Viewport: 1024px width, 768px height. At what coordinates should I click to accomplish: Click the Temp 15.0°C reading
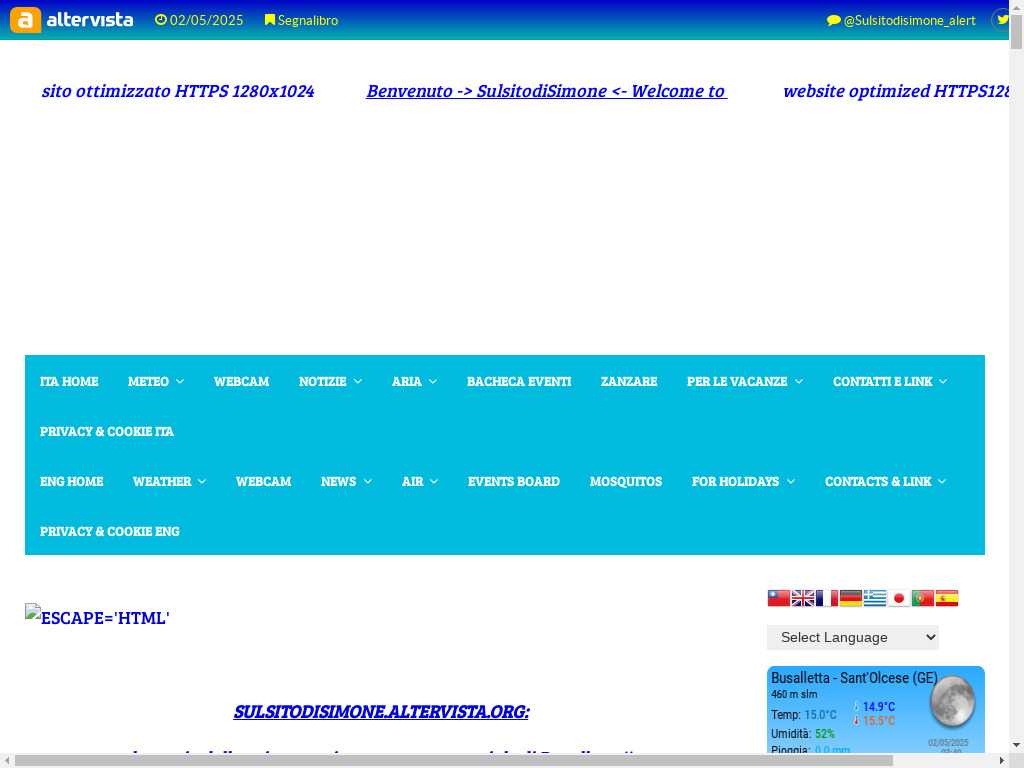pyautogui.click(x=803, y=714)
